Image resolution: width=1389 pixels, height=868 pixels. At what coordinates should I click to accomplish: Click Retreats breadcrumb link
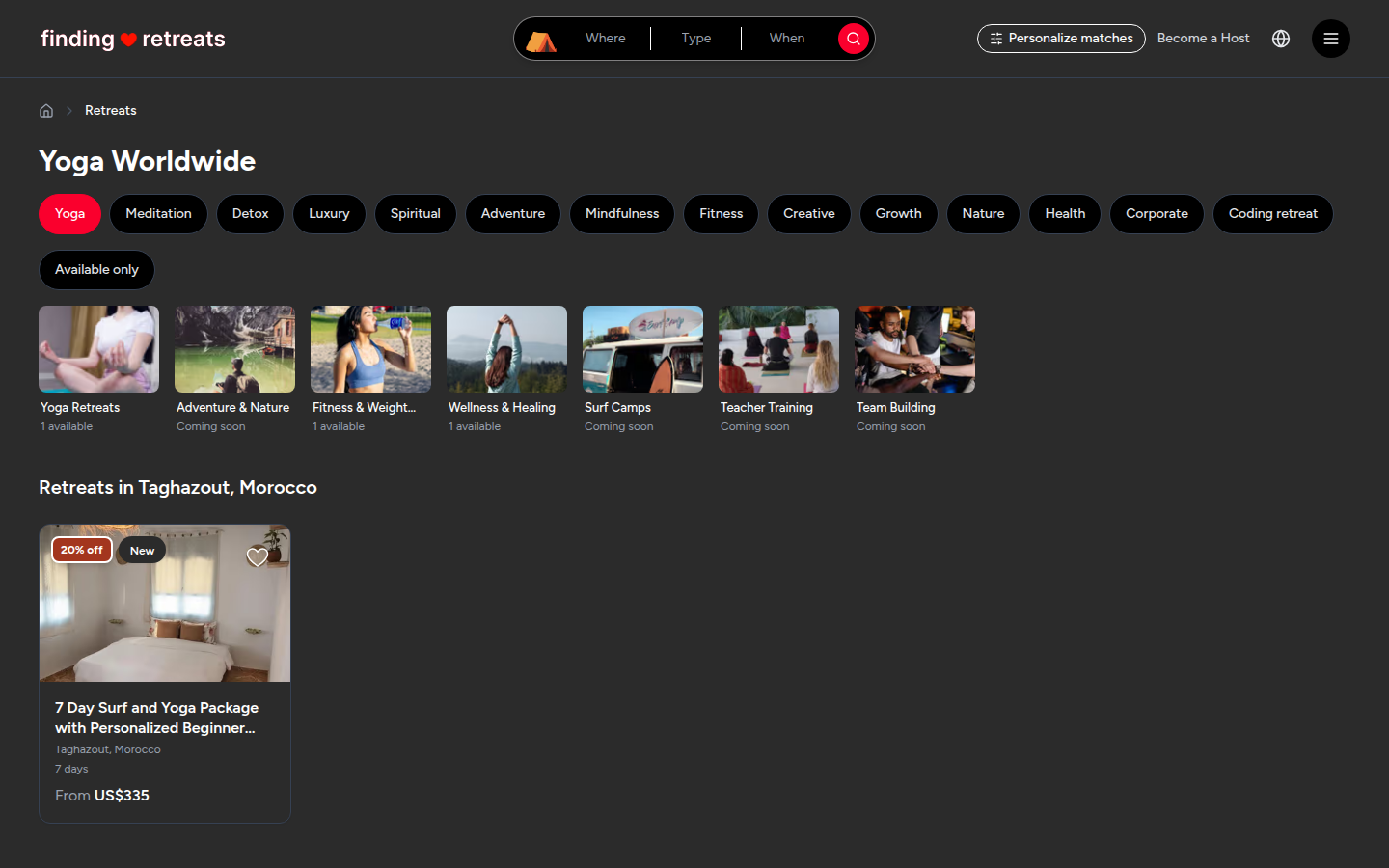tap(111, 110)
